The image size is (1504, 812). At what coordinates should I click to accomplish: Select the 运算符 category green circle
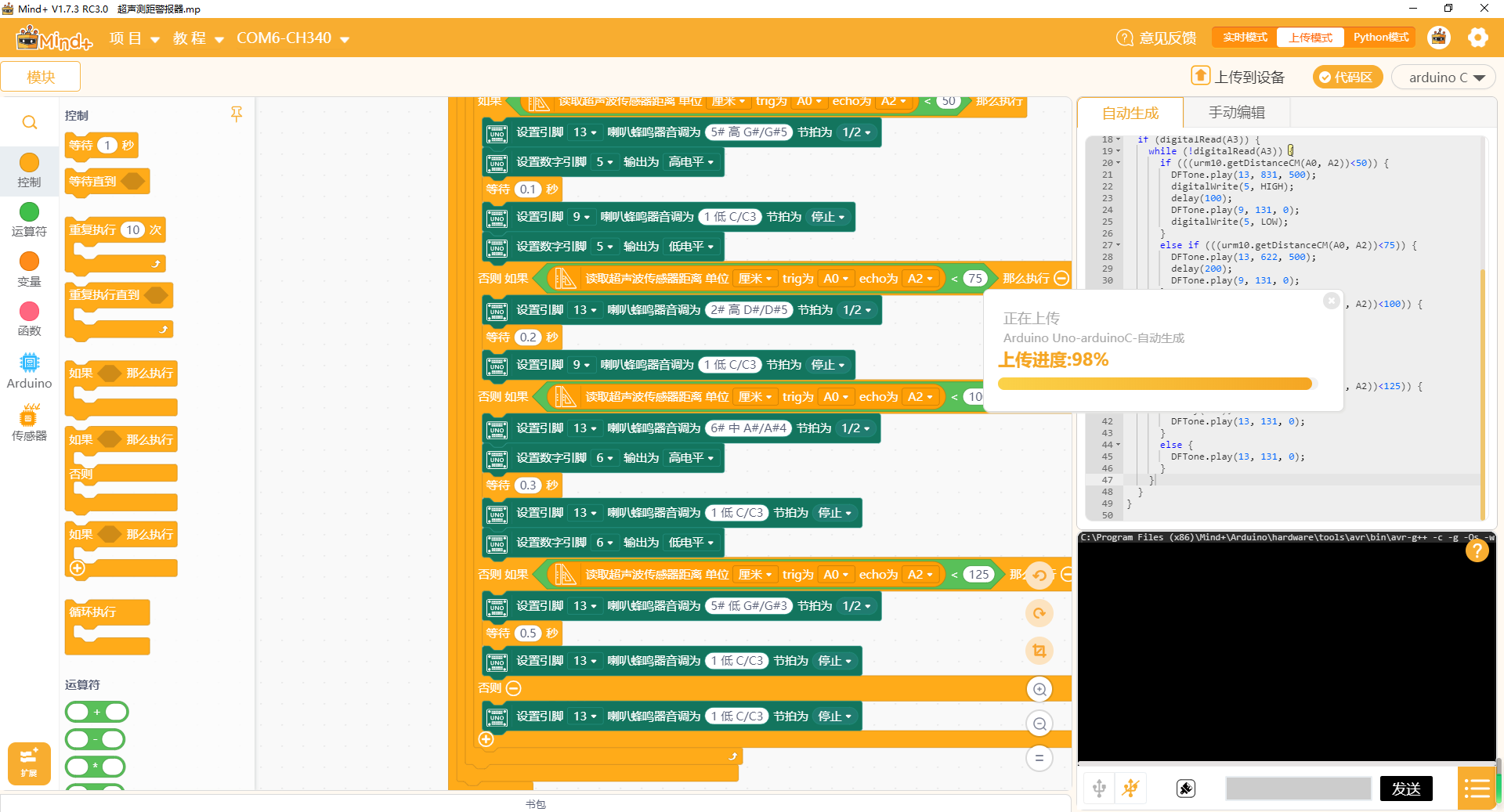(29, 211)
